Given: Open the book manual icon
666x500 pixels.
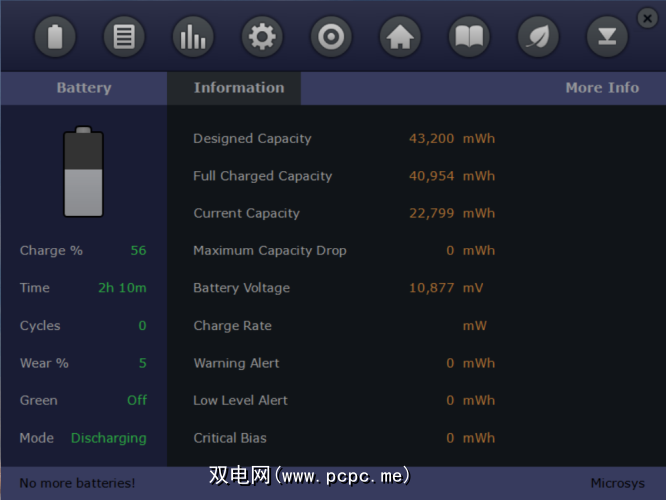Looking at the screenshot, I should [469, 38].
